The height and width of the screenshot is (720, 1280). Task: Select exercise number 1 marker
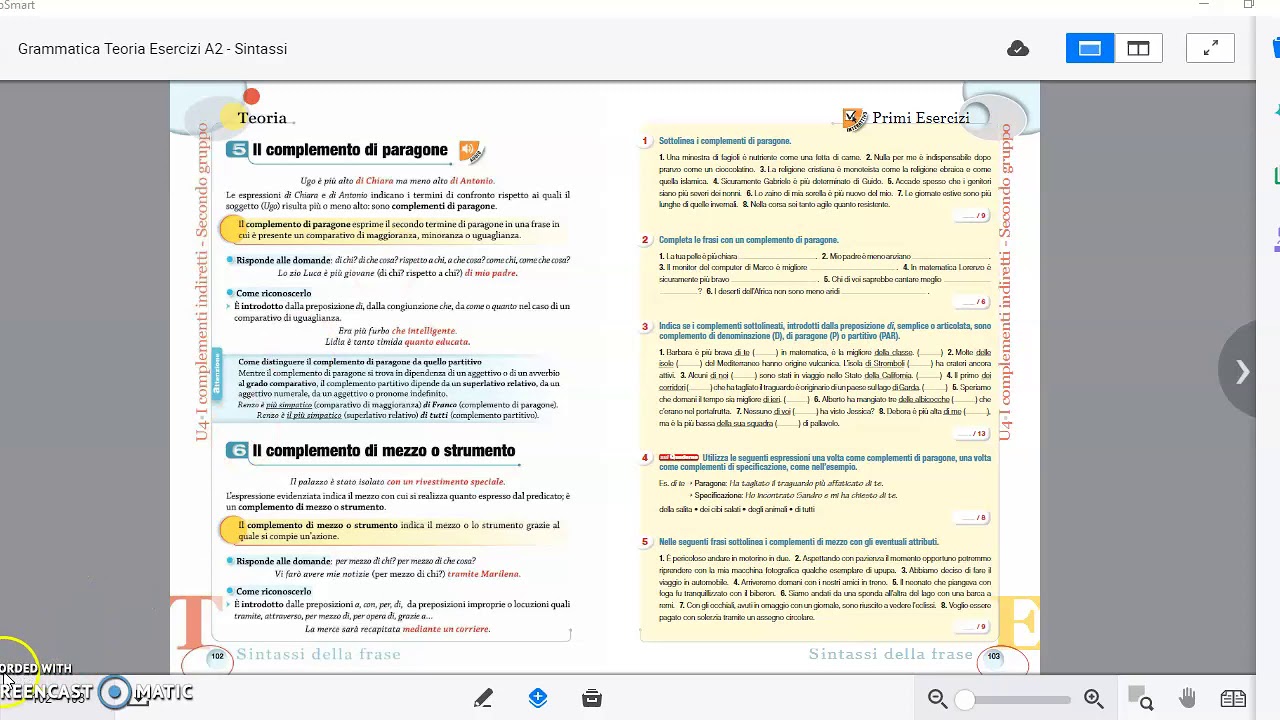[645, 141]
